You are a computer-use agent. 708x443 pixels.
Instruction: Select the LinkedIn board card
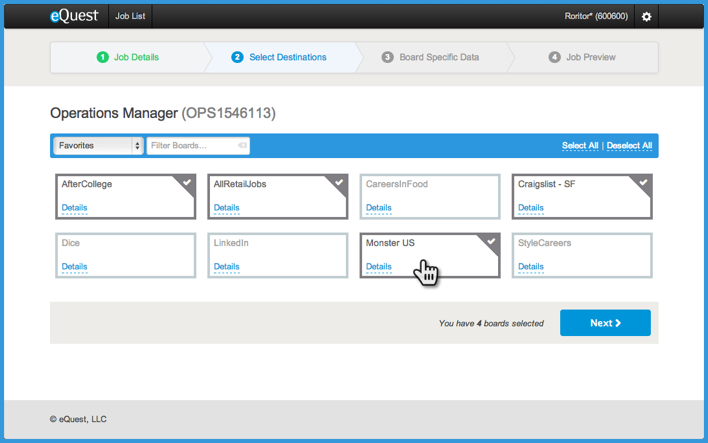(278, 255)
